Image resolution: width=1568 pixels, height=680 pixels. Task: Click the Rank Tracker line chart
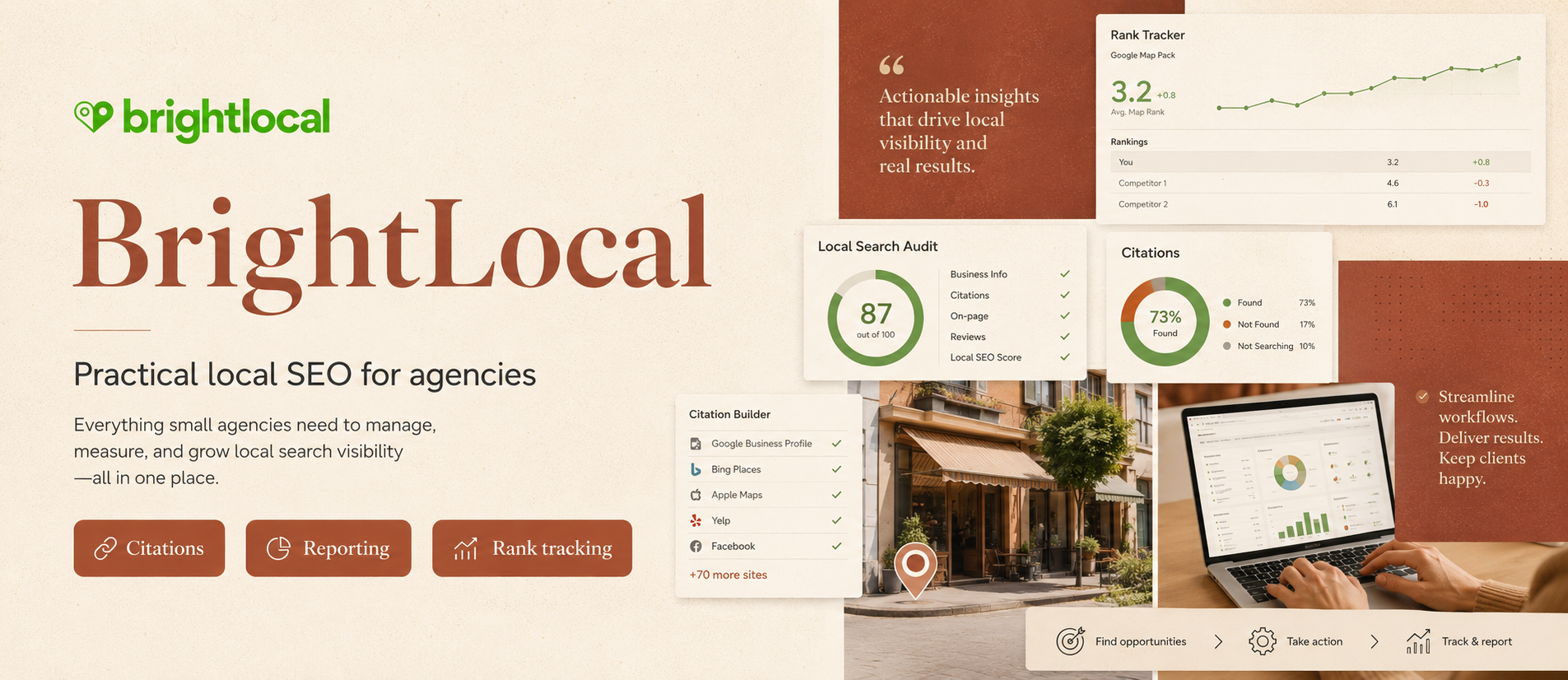(x=1369, y=82)
